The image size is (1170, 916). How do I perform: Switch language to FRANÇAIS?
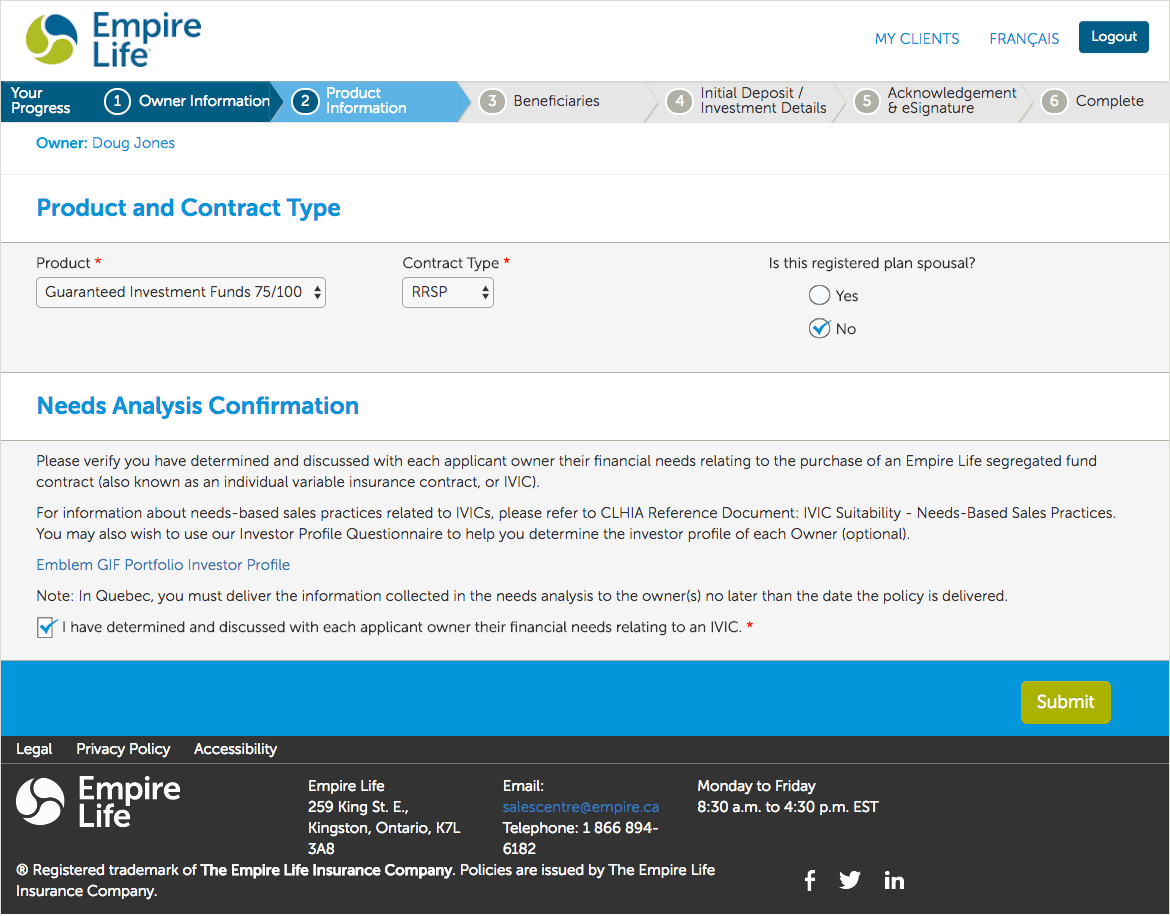tap(1024, 39)
